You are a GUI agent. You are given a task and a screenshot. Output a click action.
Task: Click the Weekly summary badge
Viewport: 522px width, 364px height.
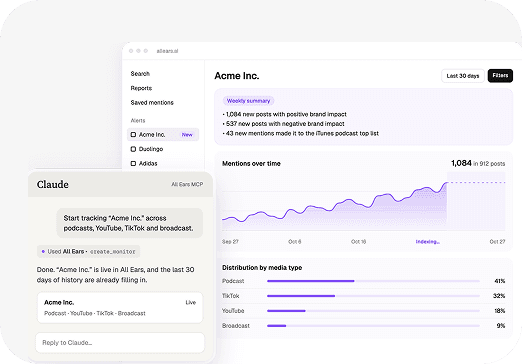point(248,101)
